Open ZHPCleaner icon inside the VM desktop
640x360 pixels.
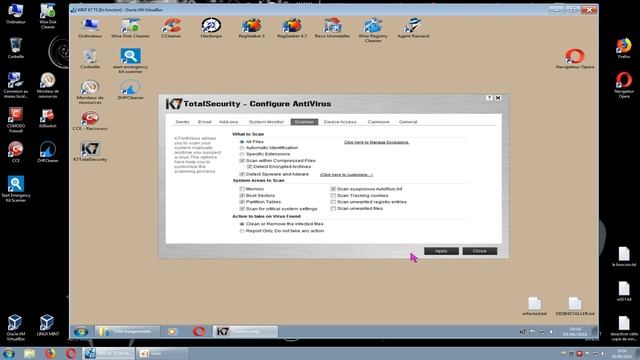tap(130, 90)
